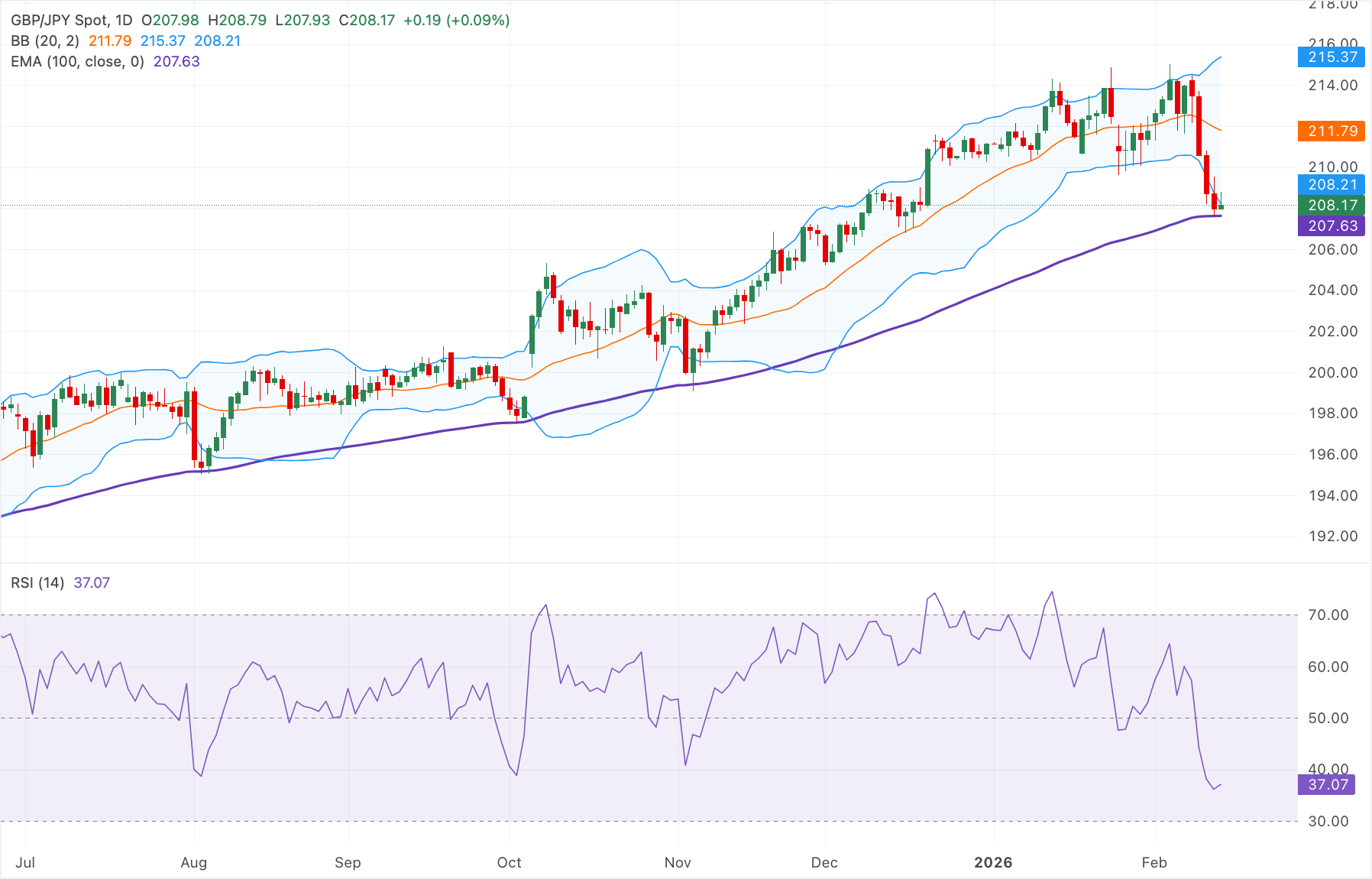Click the Feb month label on time axis

[1155, 862]
